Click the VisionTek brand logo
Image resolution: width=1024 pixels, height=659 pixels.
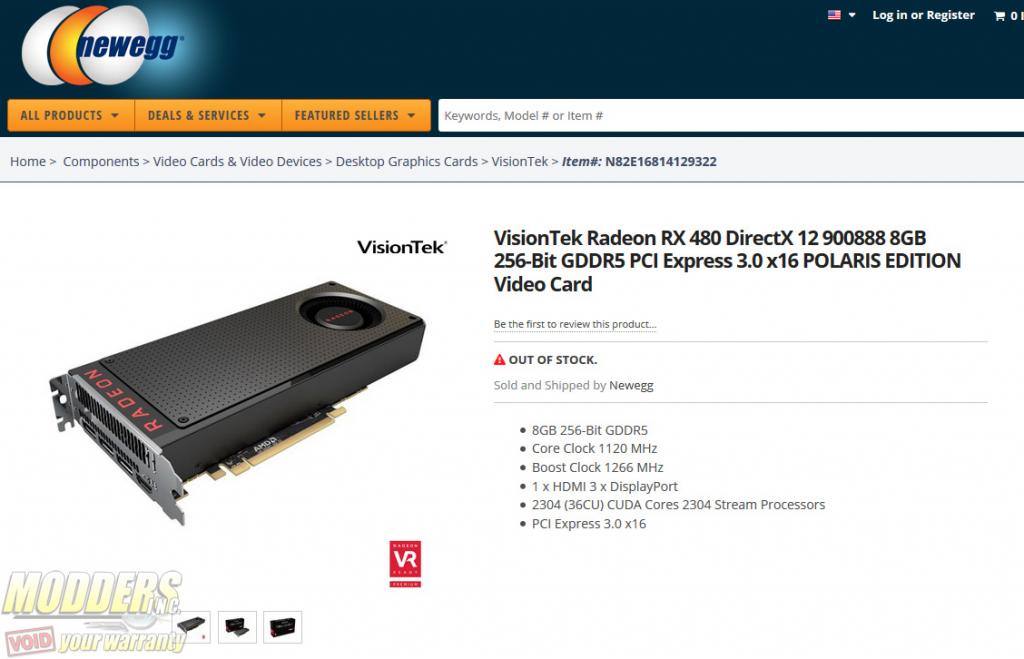402,247
